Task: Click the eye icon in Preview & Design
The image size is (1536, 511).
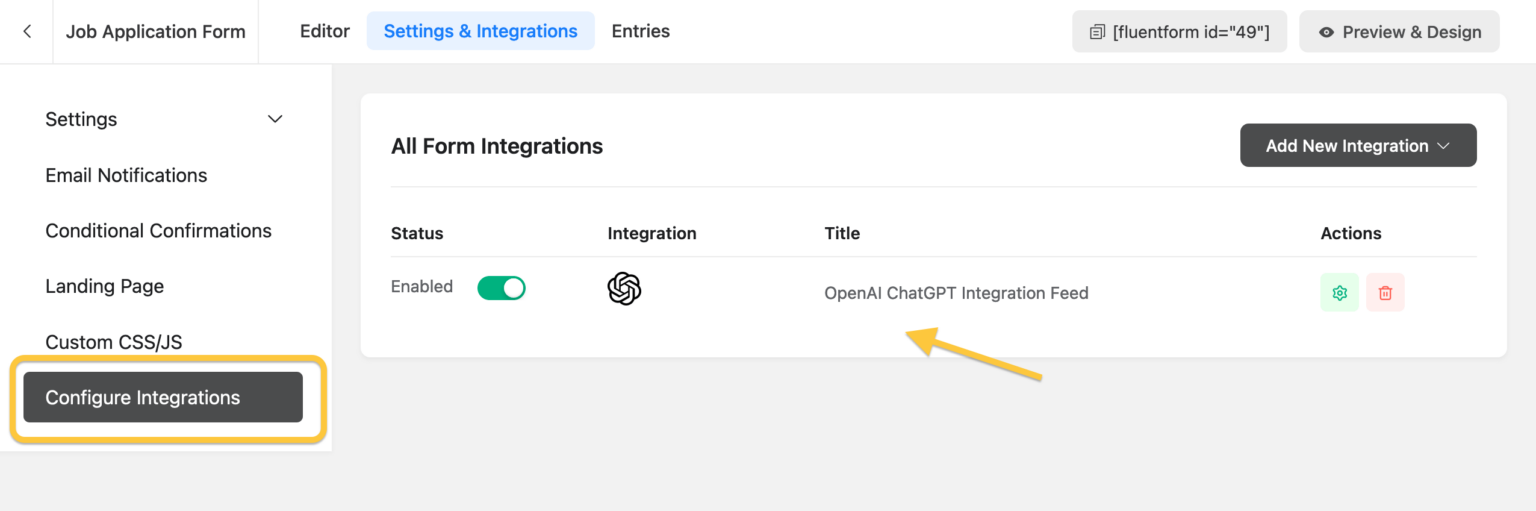Action: pos(1326,32)
